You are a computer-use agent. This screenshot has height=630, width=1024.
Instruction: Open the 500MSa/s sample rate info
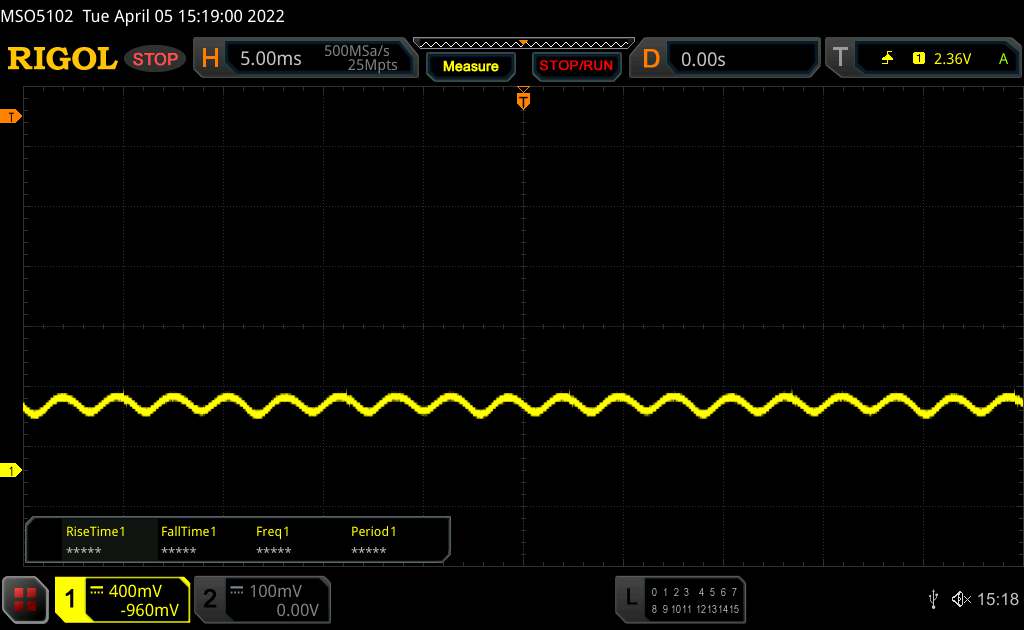point(357,51)
